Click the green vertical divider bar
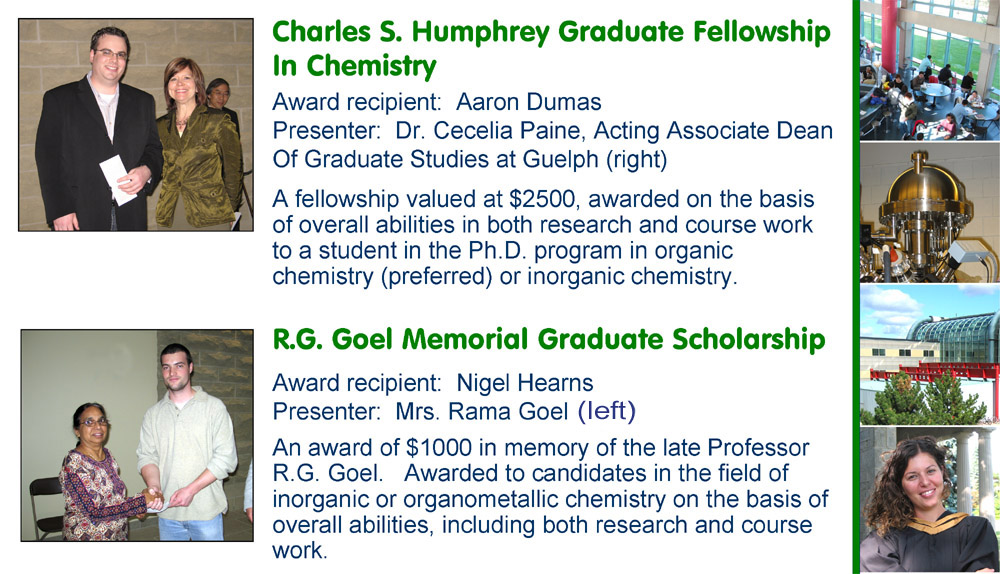 tap(856, 287)
